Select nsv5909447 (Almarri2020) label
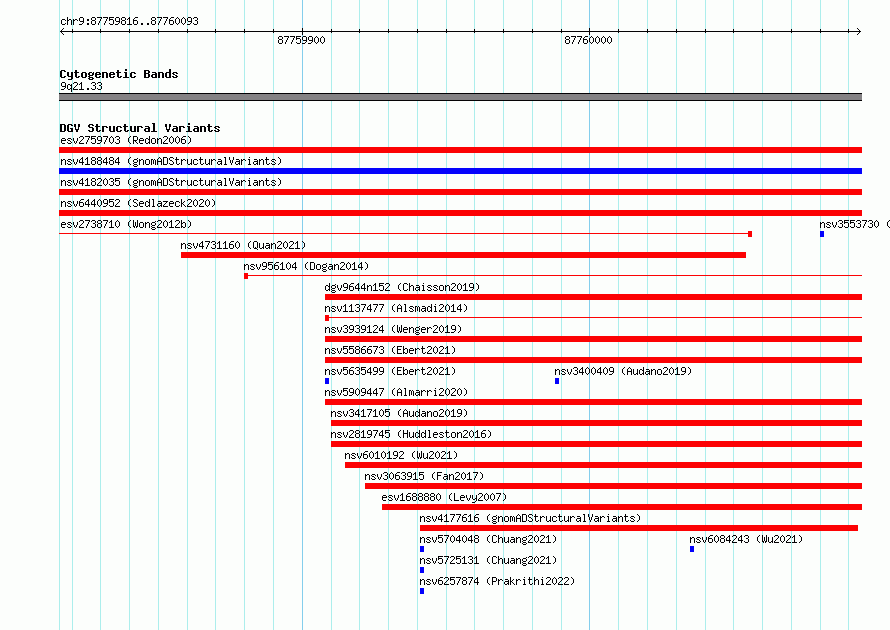The height and width of the screenshot is (630, 890). pyautogui.click(x=396, y=392)
